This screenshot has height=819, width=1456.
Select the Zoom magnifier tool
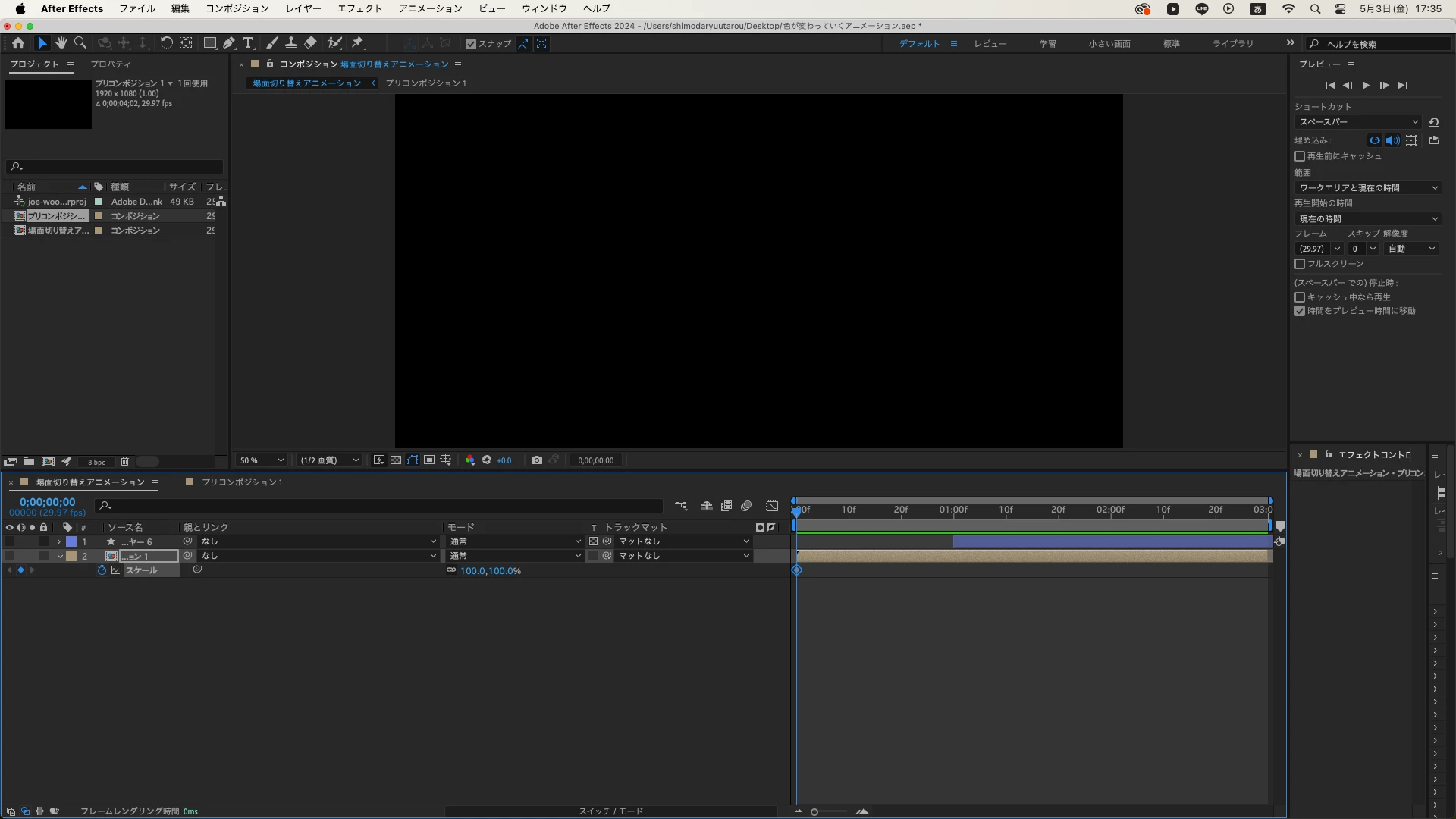[x=80, y=43]
